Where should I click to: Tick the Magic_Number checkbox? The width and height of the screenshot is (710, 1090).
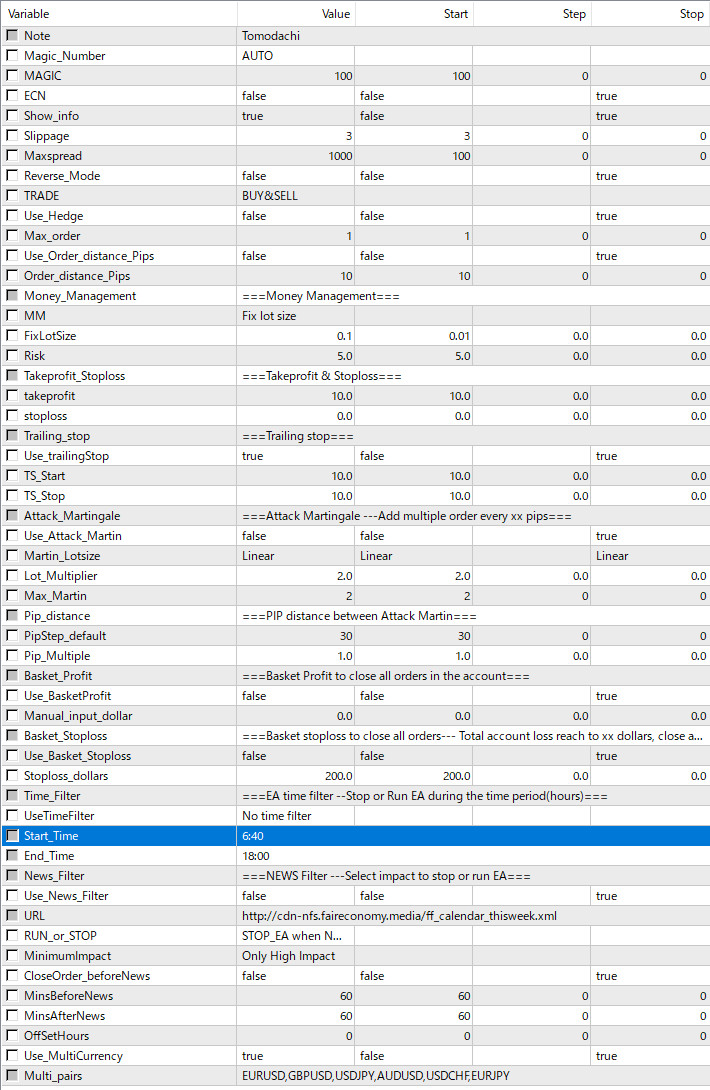click(x=13, y=56)
